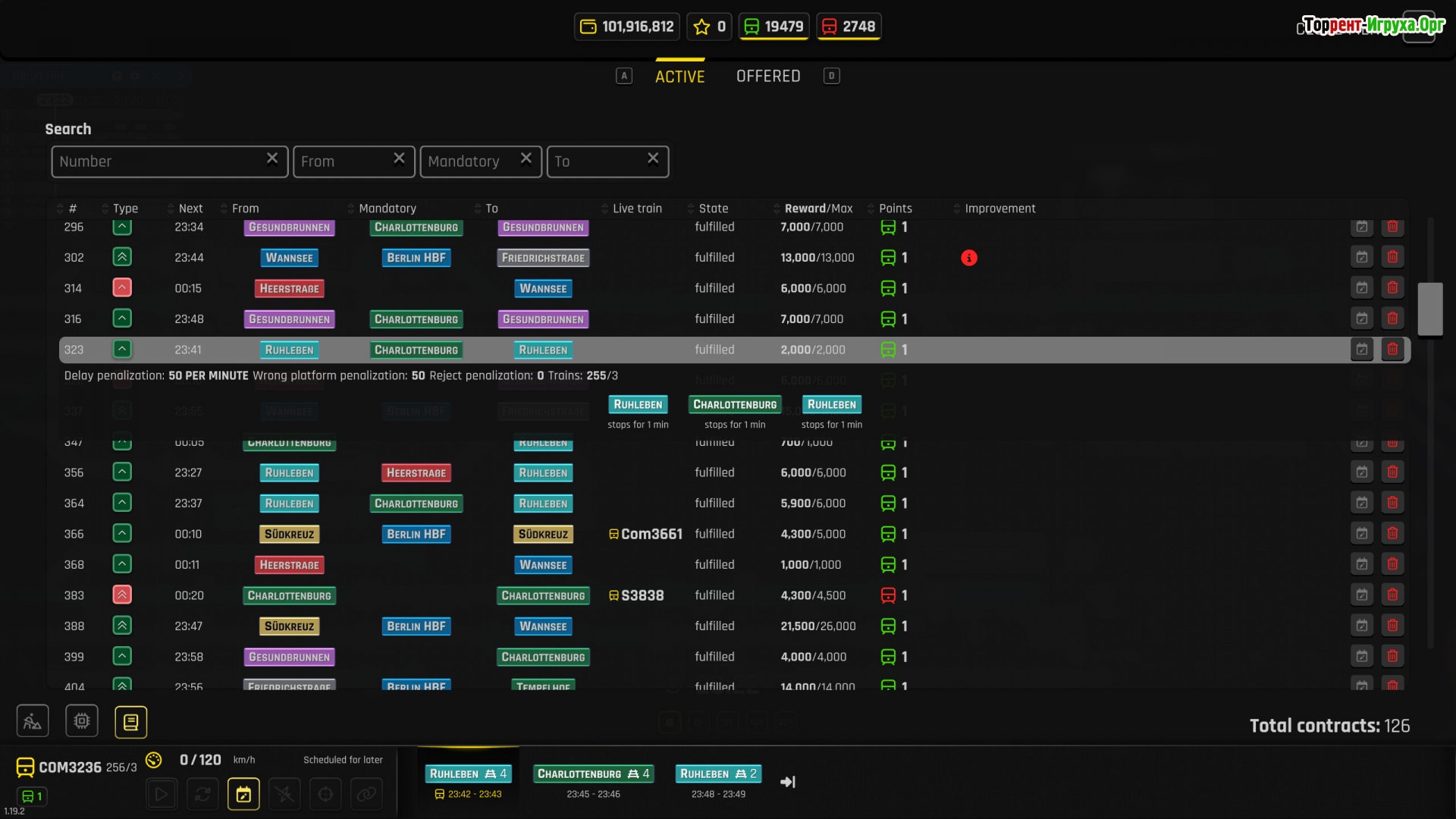The image size is (1456, 819).
Task: Click the contracts book icon
Action: 130,722
